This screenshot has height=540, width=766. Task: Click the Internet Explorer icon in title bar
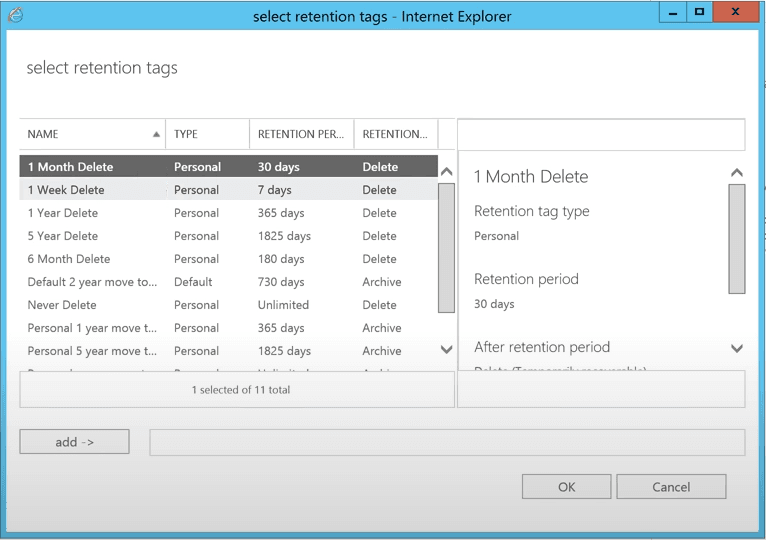15,15
